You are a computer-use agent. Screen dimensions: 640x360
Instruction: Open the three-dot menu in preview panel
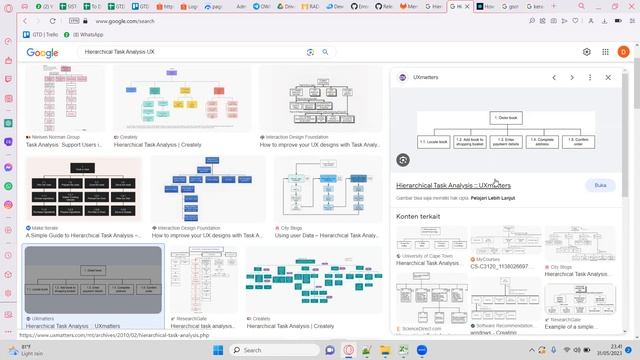(x=590, y=78)
